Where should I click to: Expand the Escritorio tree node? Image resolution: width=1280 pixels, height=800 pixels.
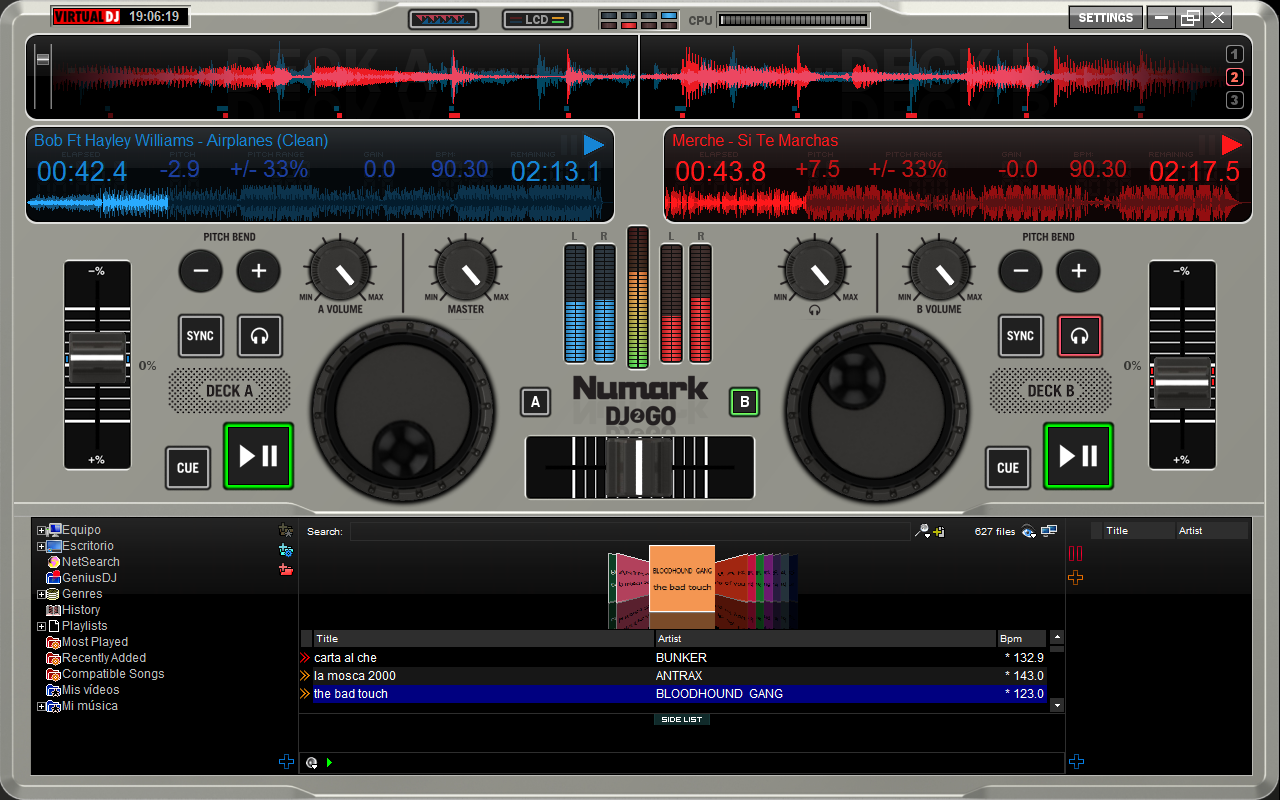click(x=41, y=546)
